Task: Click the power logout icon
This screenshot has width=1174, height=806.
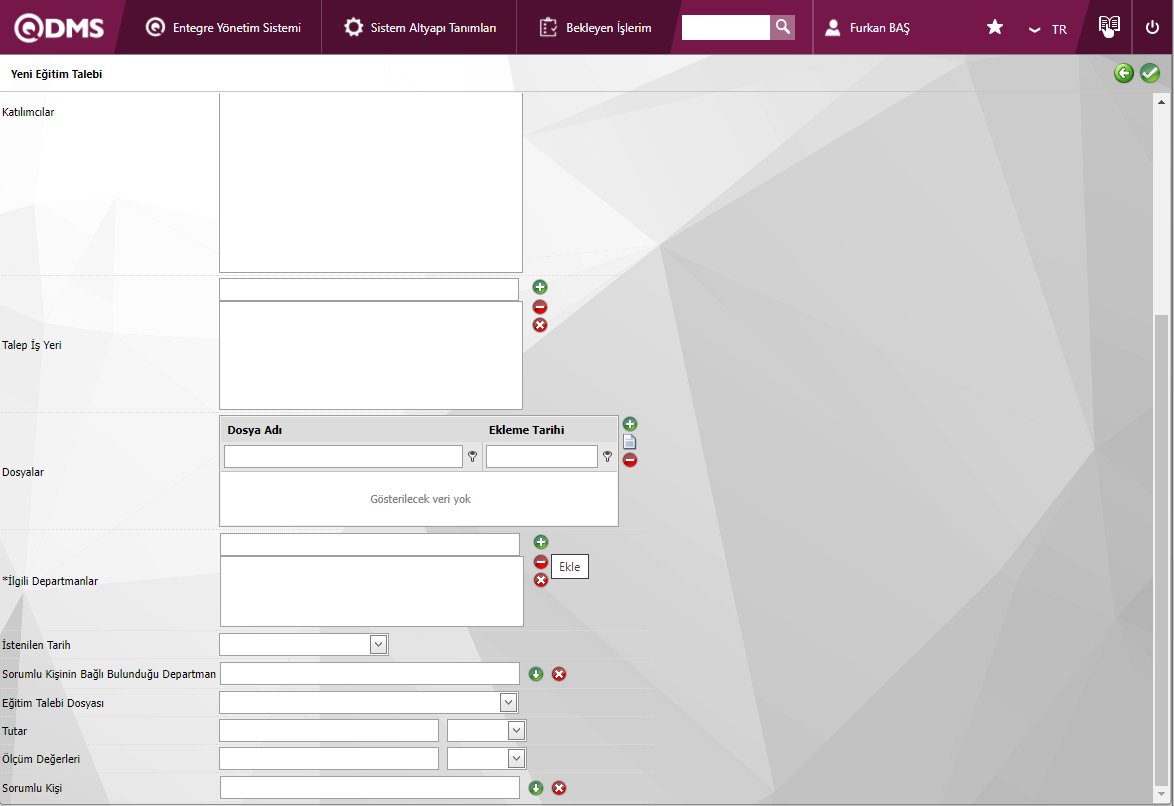Action: 1152,28
